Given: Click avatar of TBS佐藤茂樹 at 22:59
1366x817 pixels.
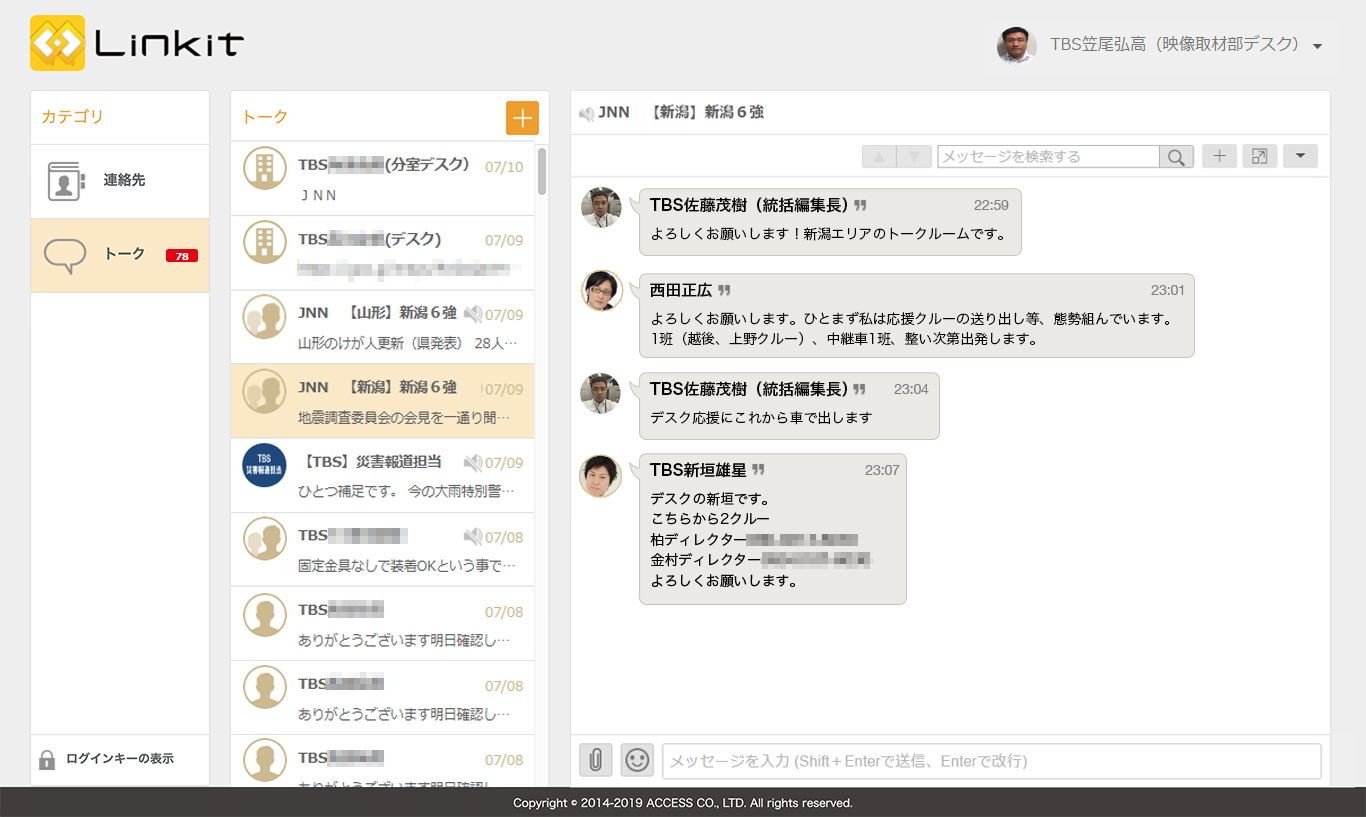Looking at the screenshot, I should (x=601, y=208).
